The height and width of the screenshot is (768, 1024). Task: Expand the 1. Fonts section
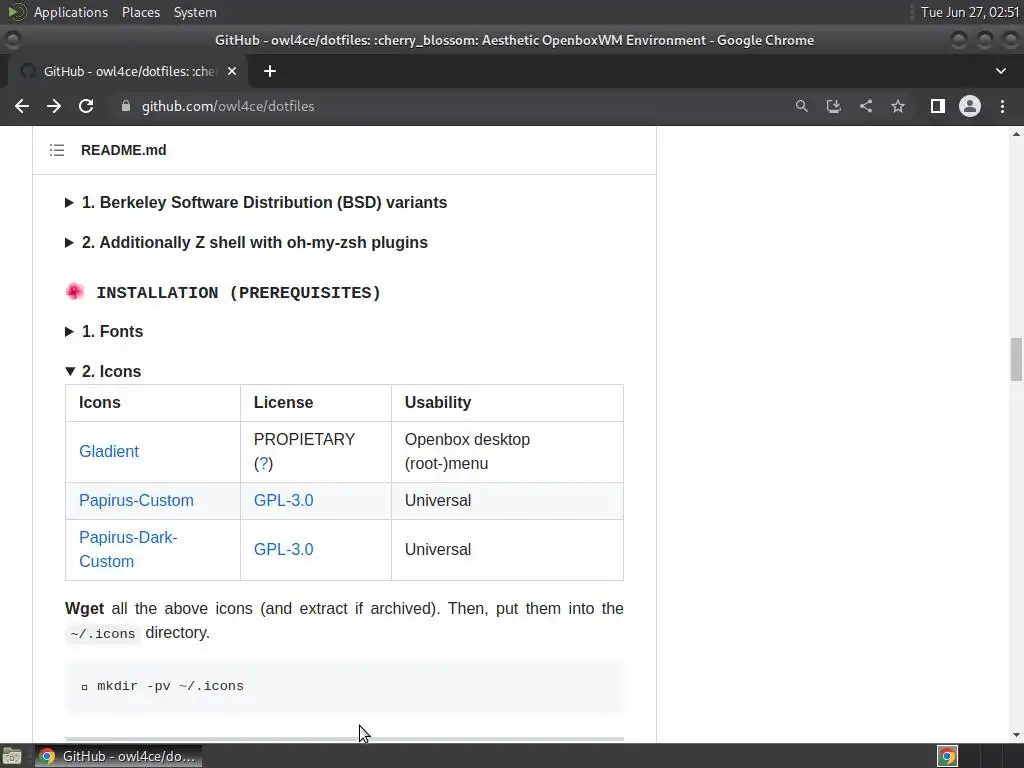tap(104, 332)
